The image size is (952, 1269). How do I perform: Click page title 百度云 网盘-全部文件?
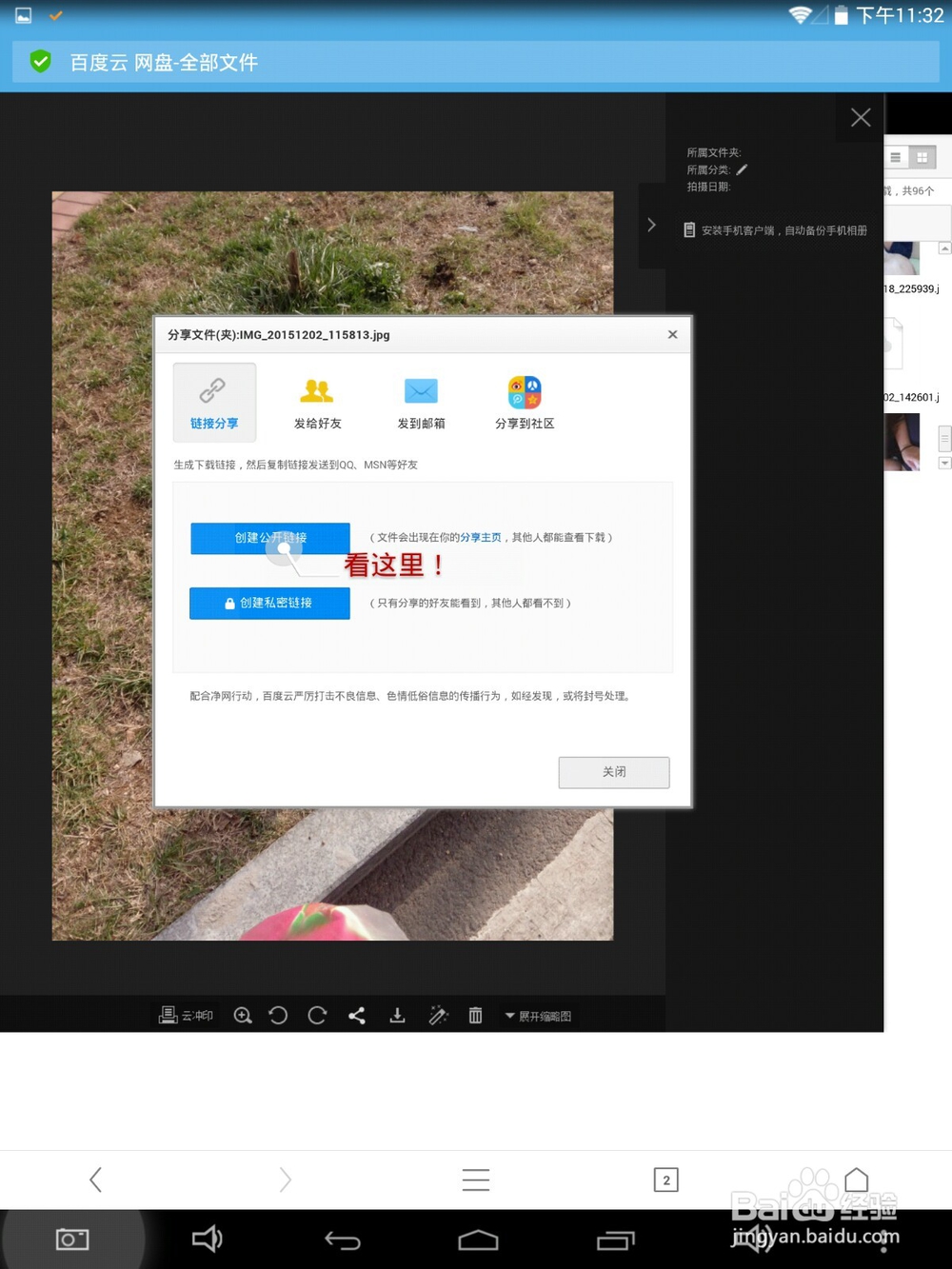point(164,63)
